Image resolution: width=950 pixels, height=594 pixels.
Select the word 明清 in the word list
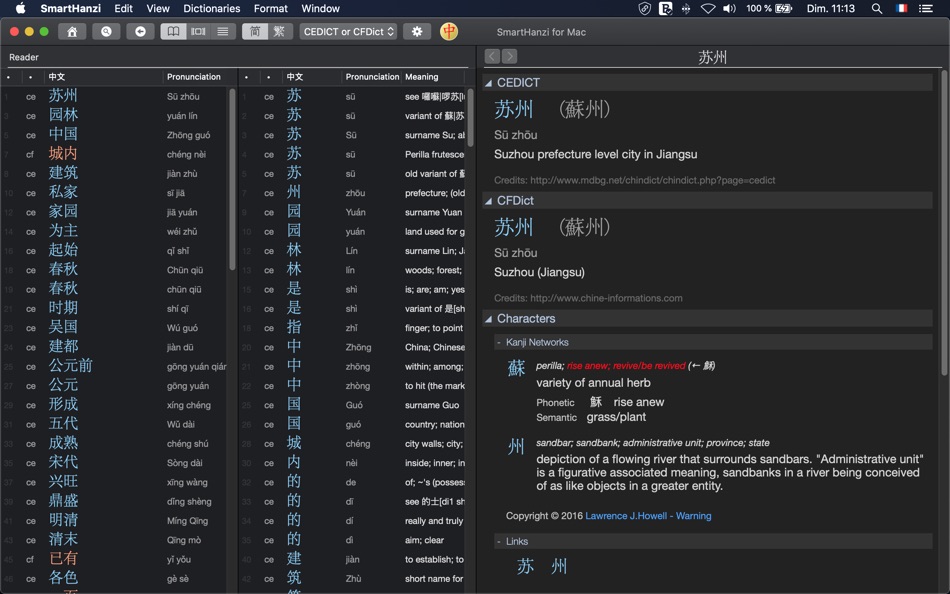(63, 521)
